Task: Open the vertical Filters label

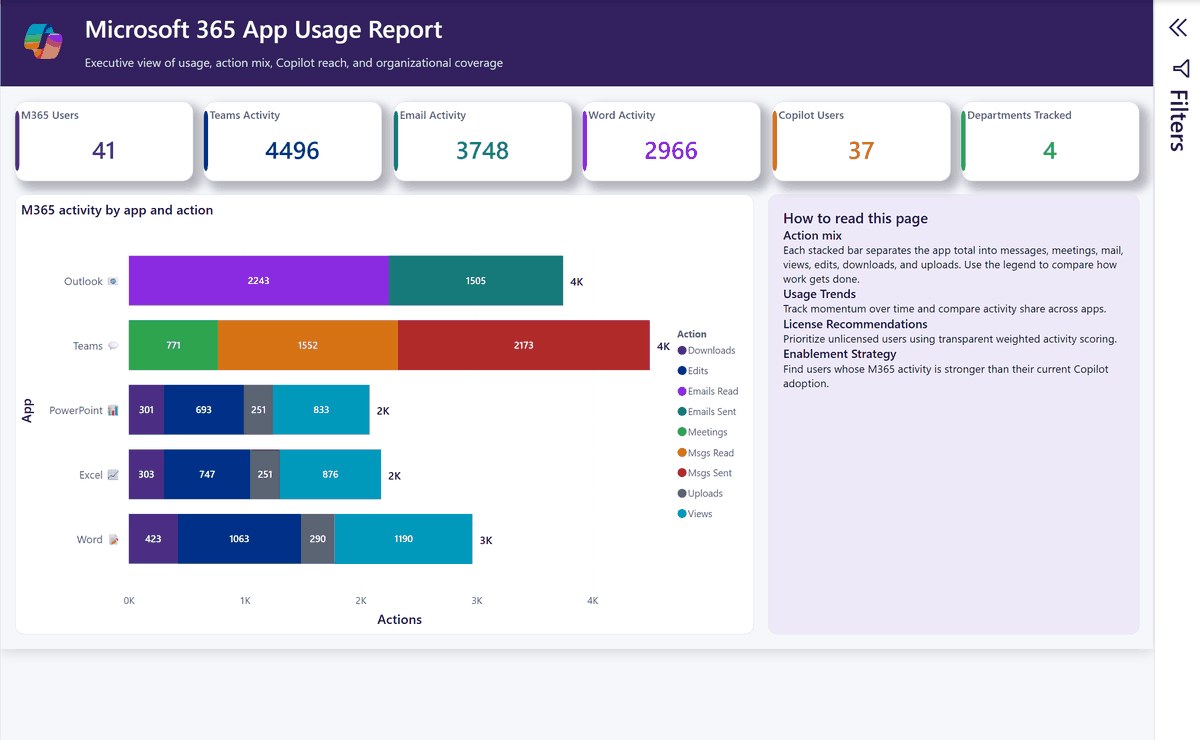Action: pos(1179,120)
